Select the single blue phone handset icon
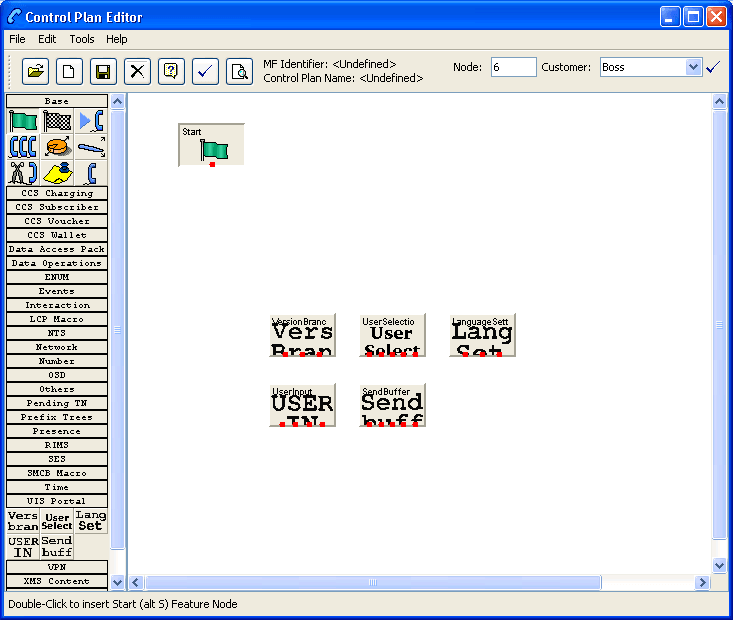This screenshot has height=620, width=733. click(x=91, y=173)
